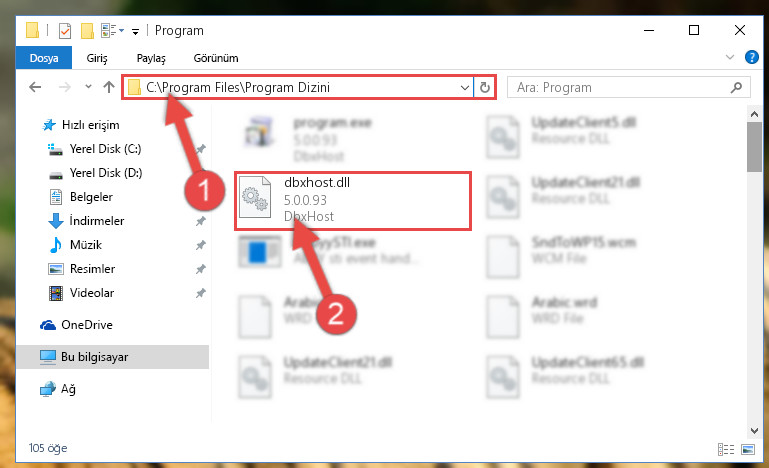Screen dimensions: 769x468
Task: Toggle pin icon next to Müzik
Action: [201, 245]
